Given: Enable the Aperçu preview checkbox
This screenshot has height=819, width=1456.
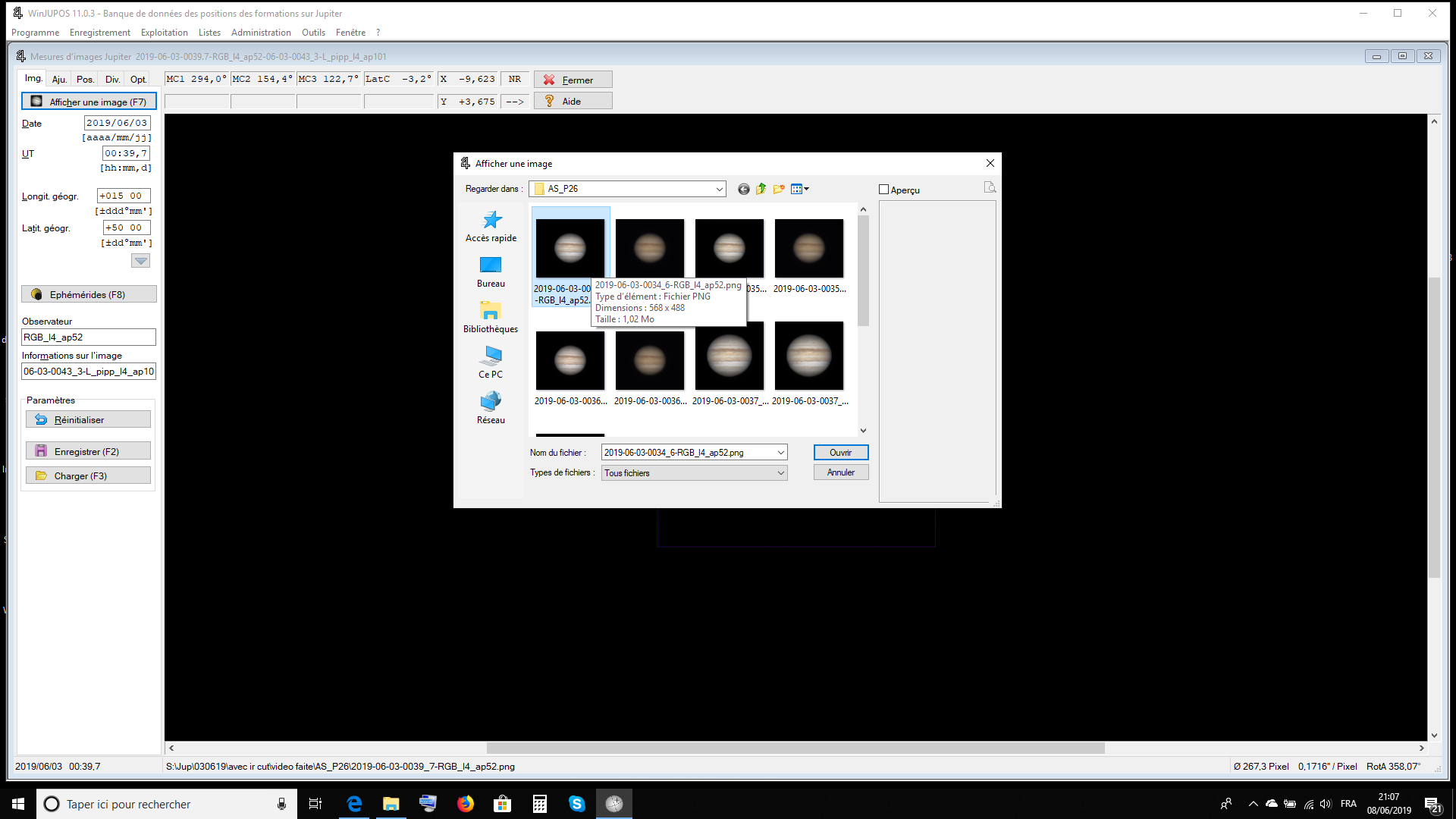Looking at the screenshot, I should (883, 190).
